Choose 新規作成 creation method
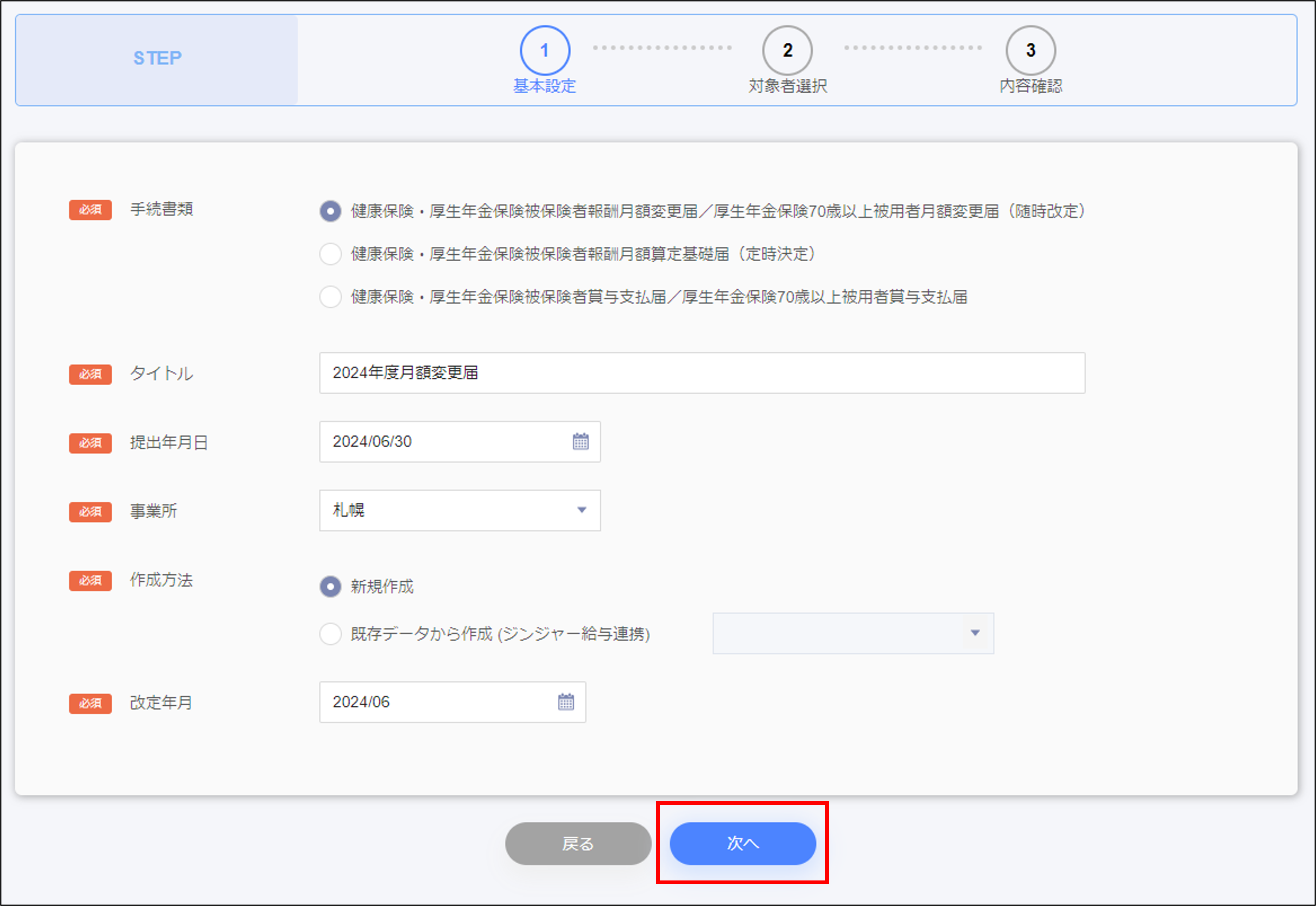The height and width of the screenshot is (906, 1316). tap(330, 586)
